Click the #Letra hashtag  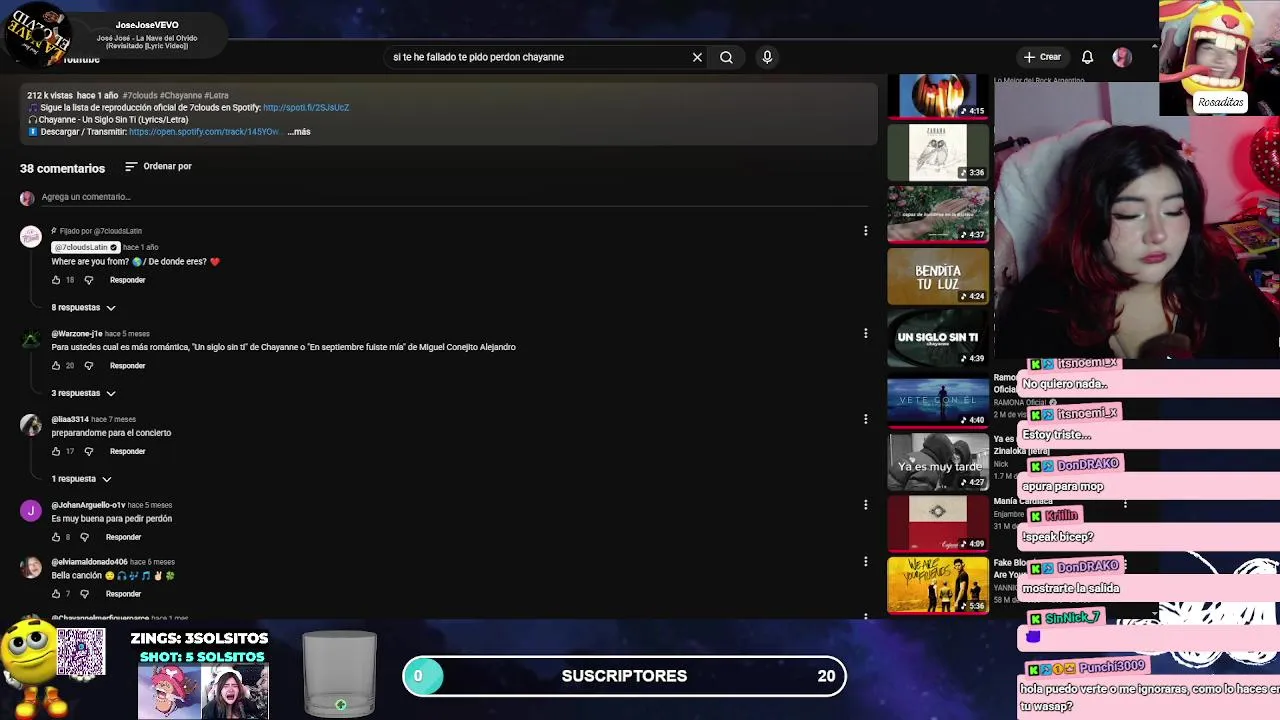click(x=216, y=96)
